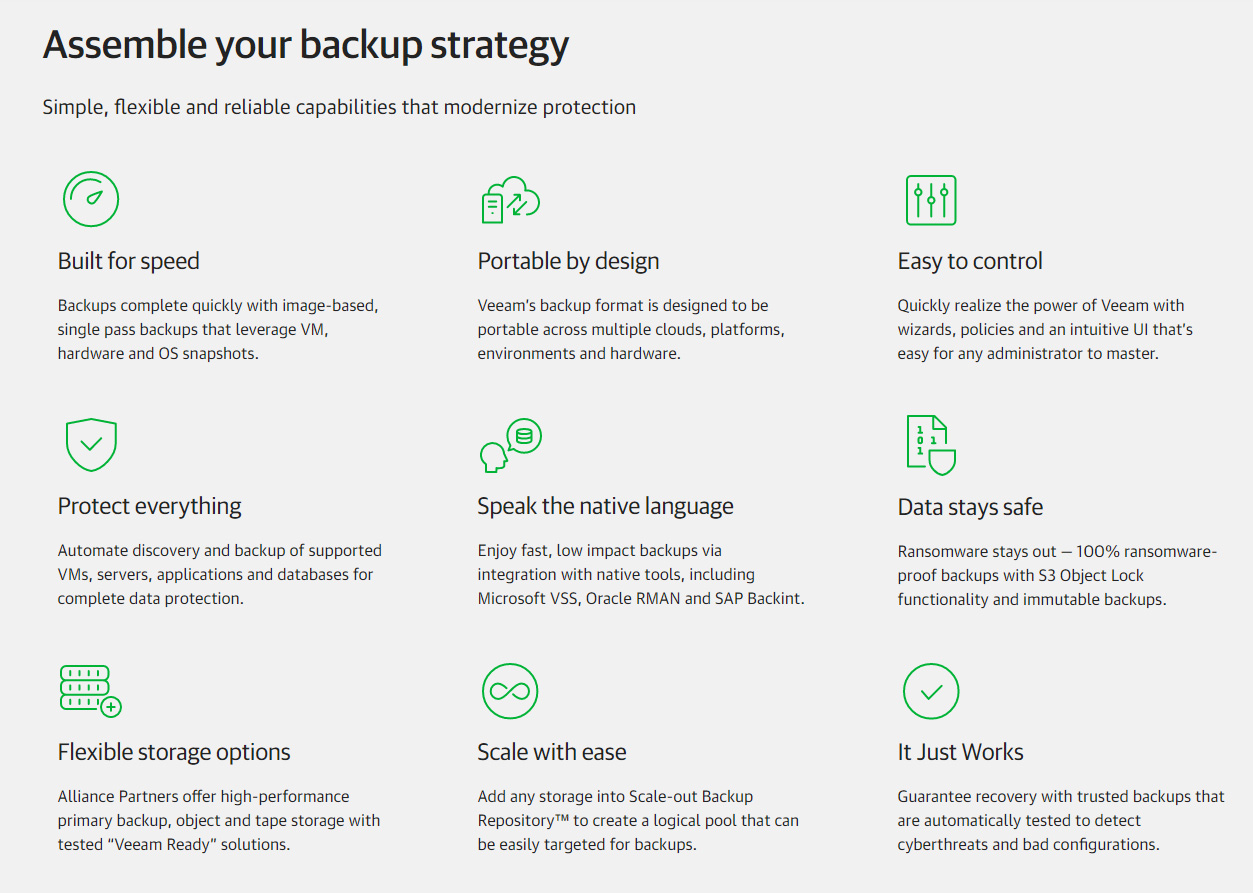Select the storage racks plus icon
Image resolution: width=1253 pixels, height=893 pixels.
pos(90,691)
